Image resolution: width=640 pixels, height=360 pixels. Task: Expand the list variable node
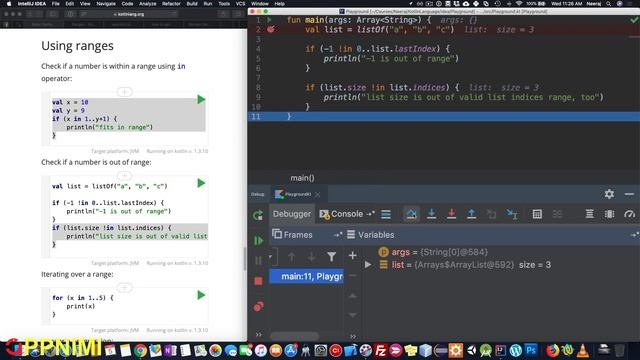(x=368, y=264)
